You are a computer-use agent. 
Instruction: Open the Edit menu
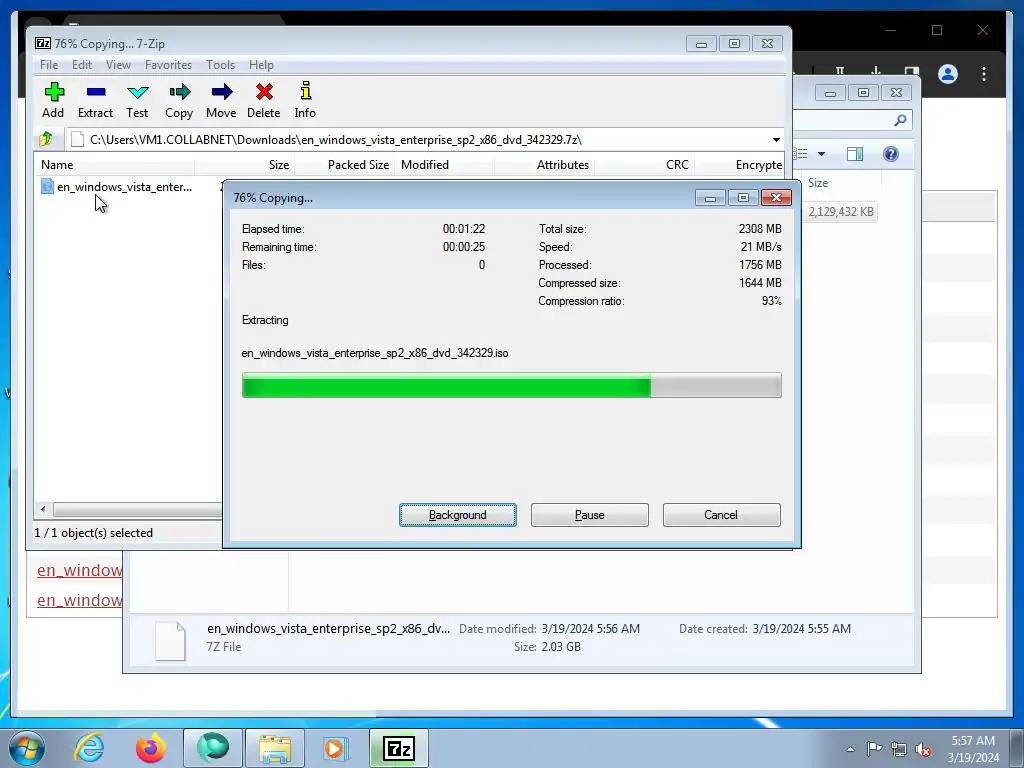coord(82,65)
